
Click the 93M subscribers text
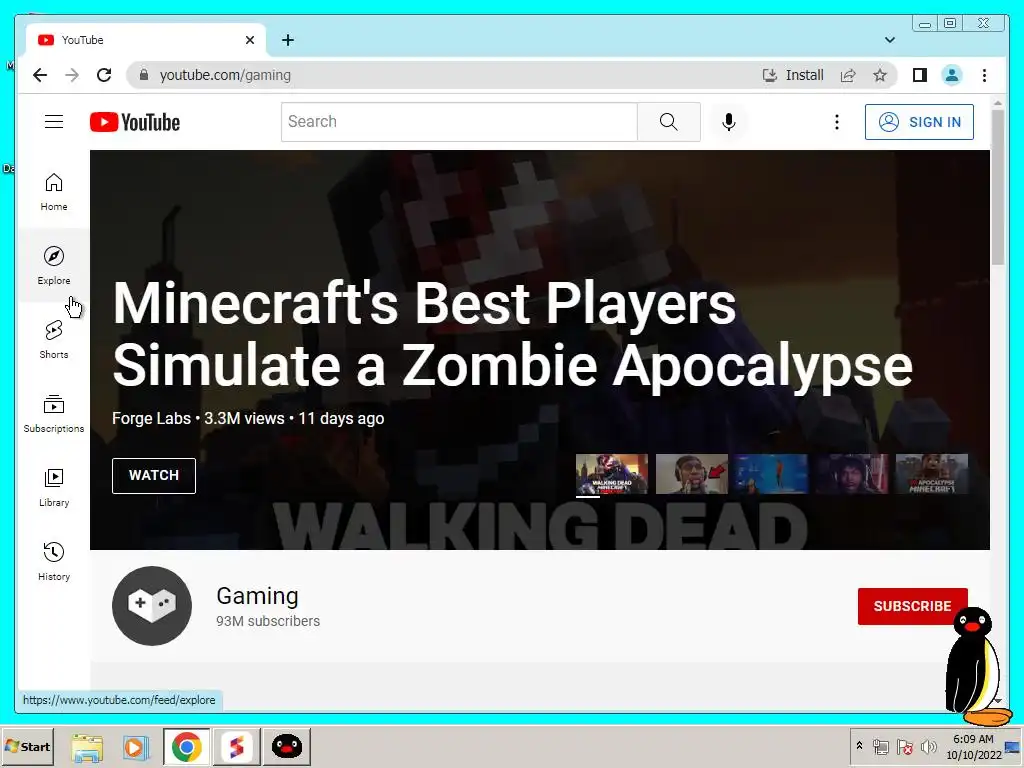[268, 621]
